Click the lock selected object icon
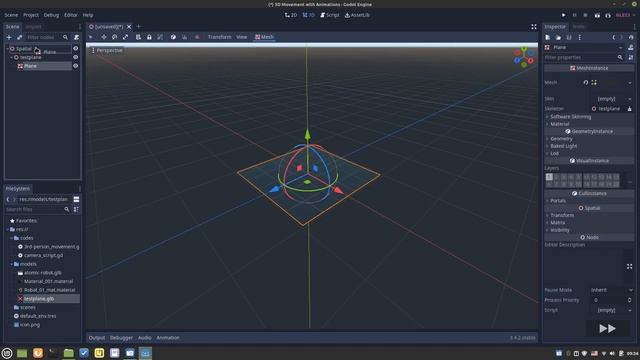The width and height of the screenshot is (640, 360). tap(149, 37)
